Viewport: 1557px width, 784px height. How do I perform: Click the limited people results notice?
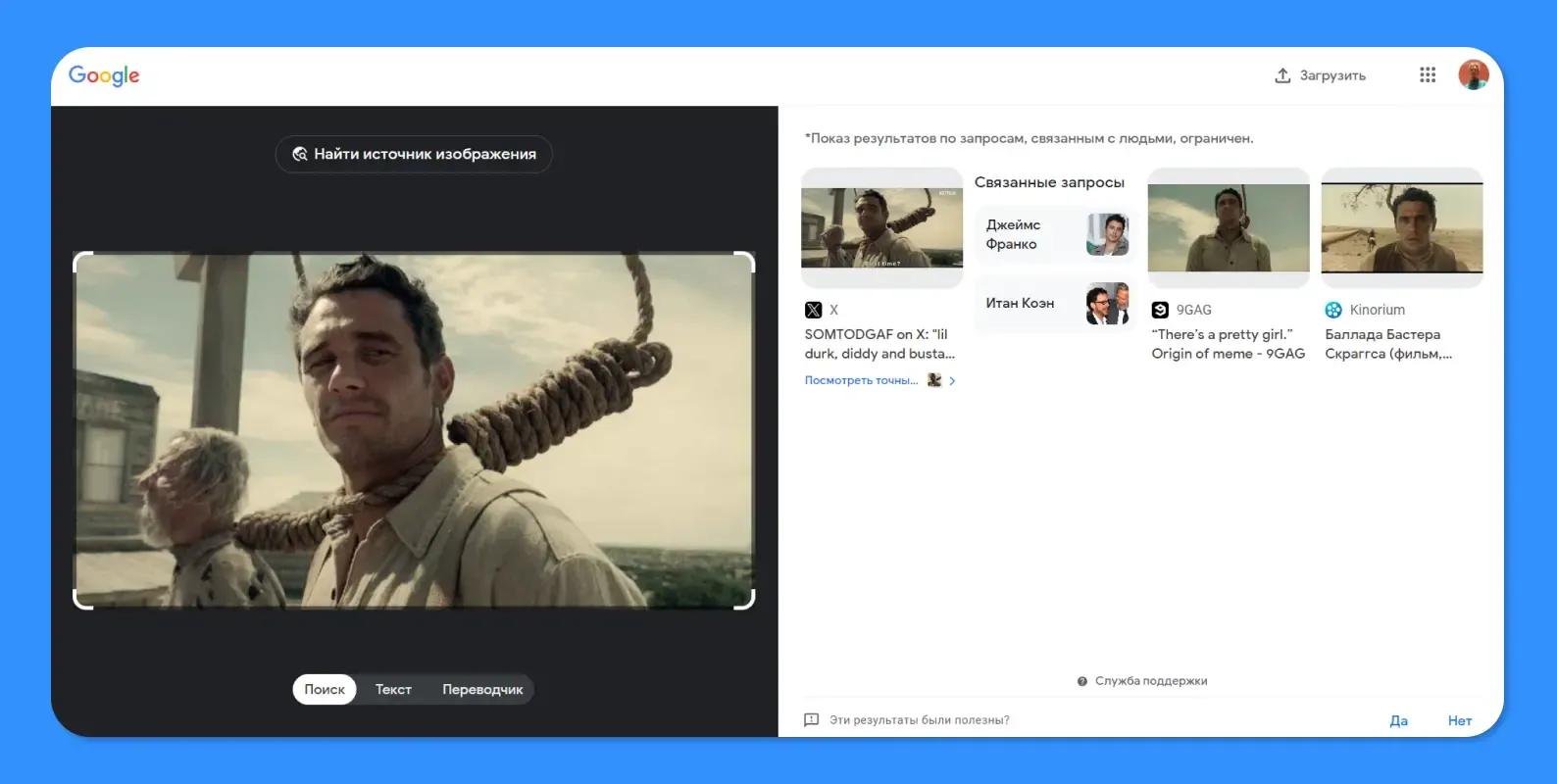tap(1029, 138)
